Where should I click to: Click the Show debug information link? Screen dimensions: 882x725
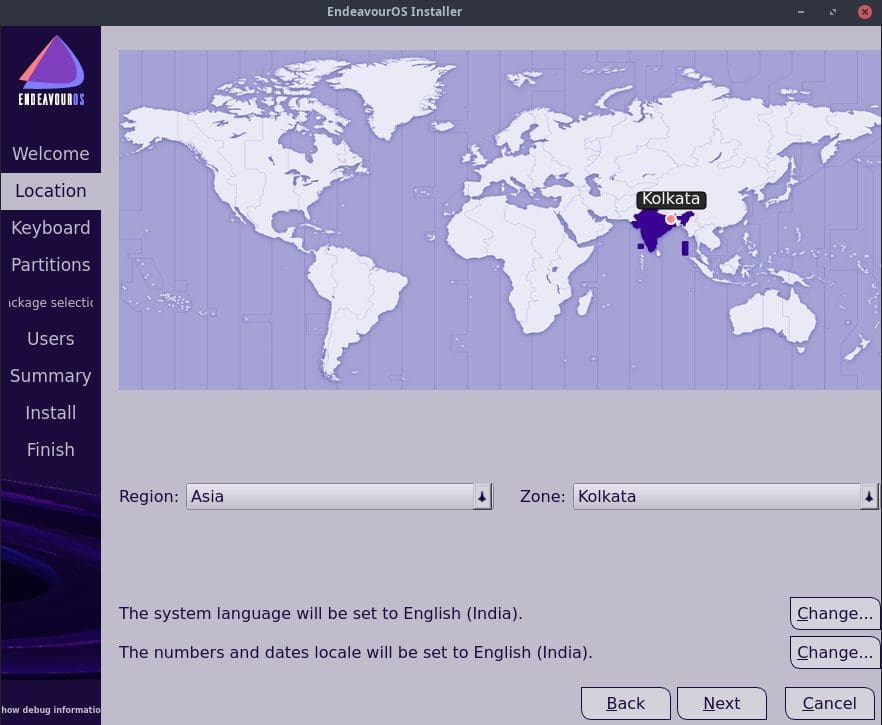pos(51,710)
